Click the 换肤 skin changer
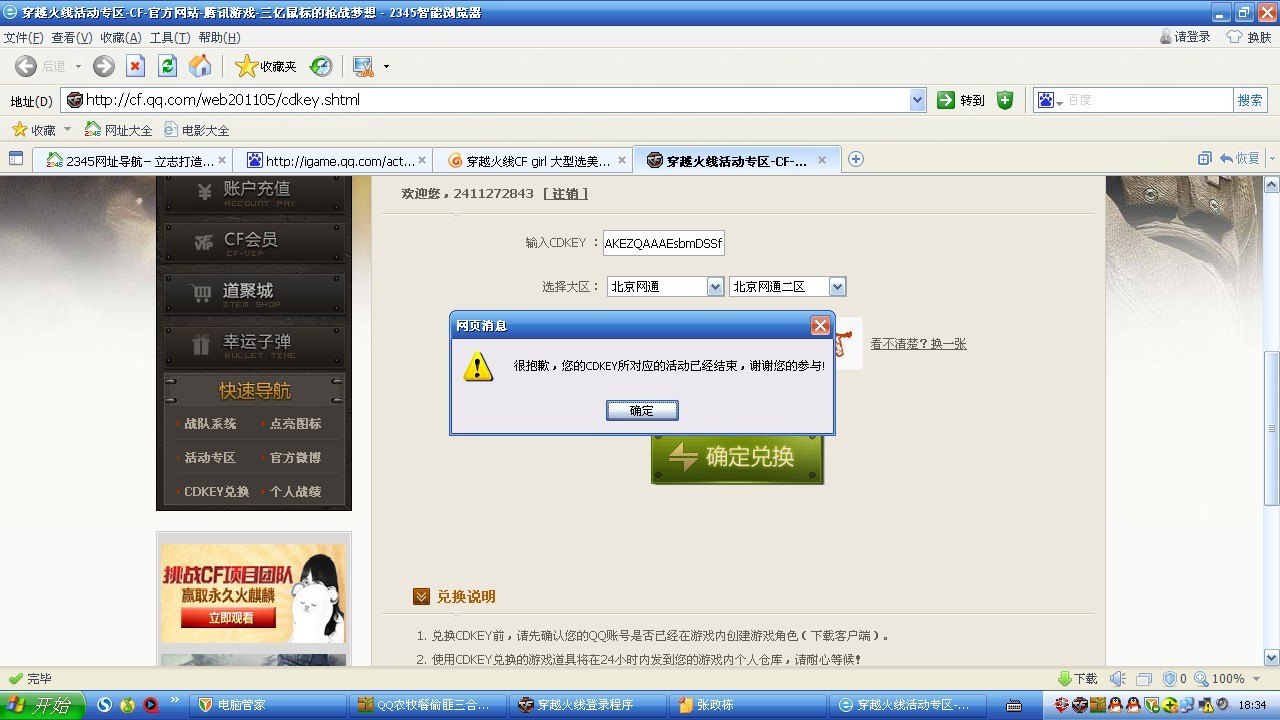 tap(1250, 37)
